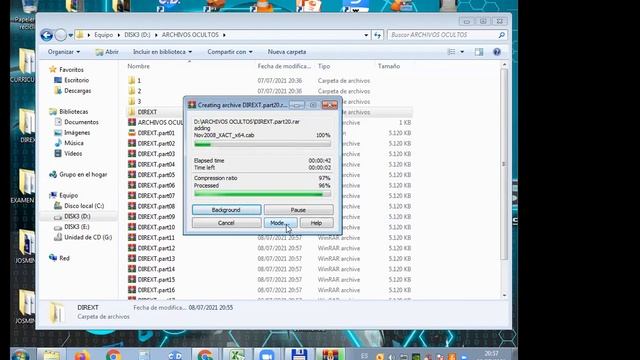Viewport: 640px width, 360px height.
Task: Click the Red network icon in the sidebar
Action: click(x=53, y=258)
